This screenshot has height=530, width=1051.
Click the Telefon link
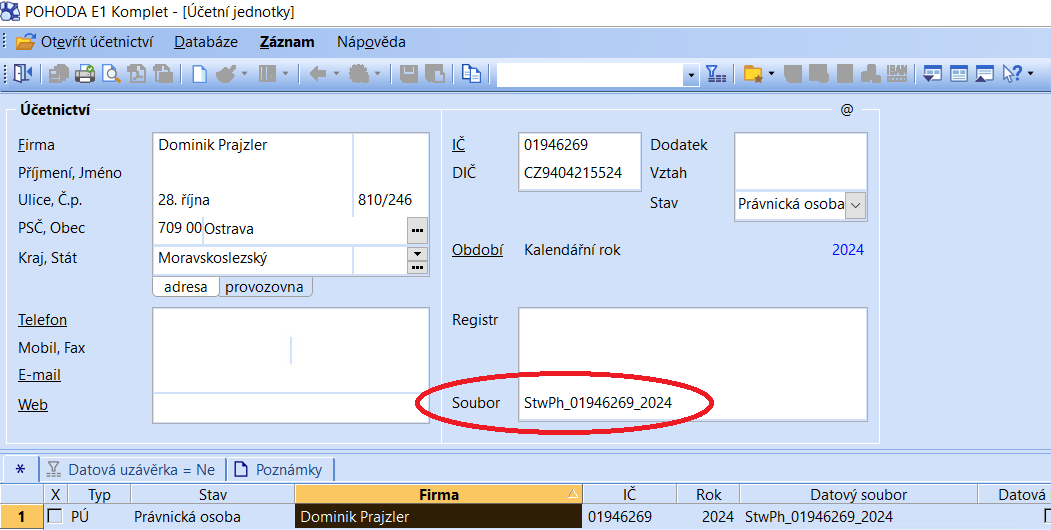pyautogui.click(x=42, y=320)
